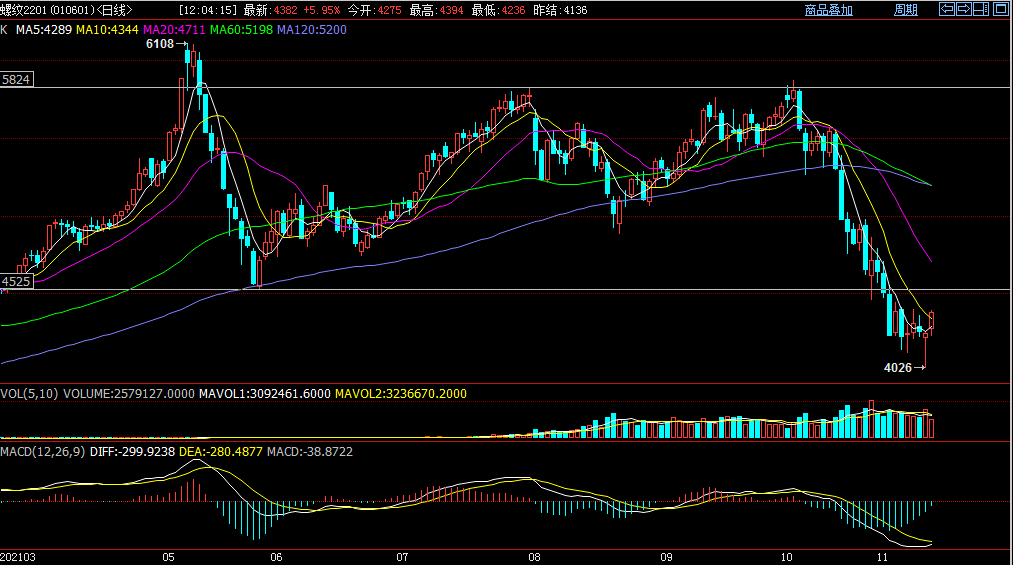Click the 08 month axis label
The width and height of the screenshot is (1013, 565).
(534, 557)
